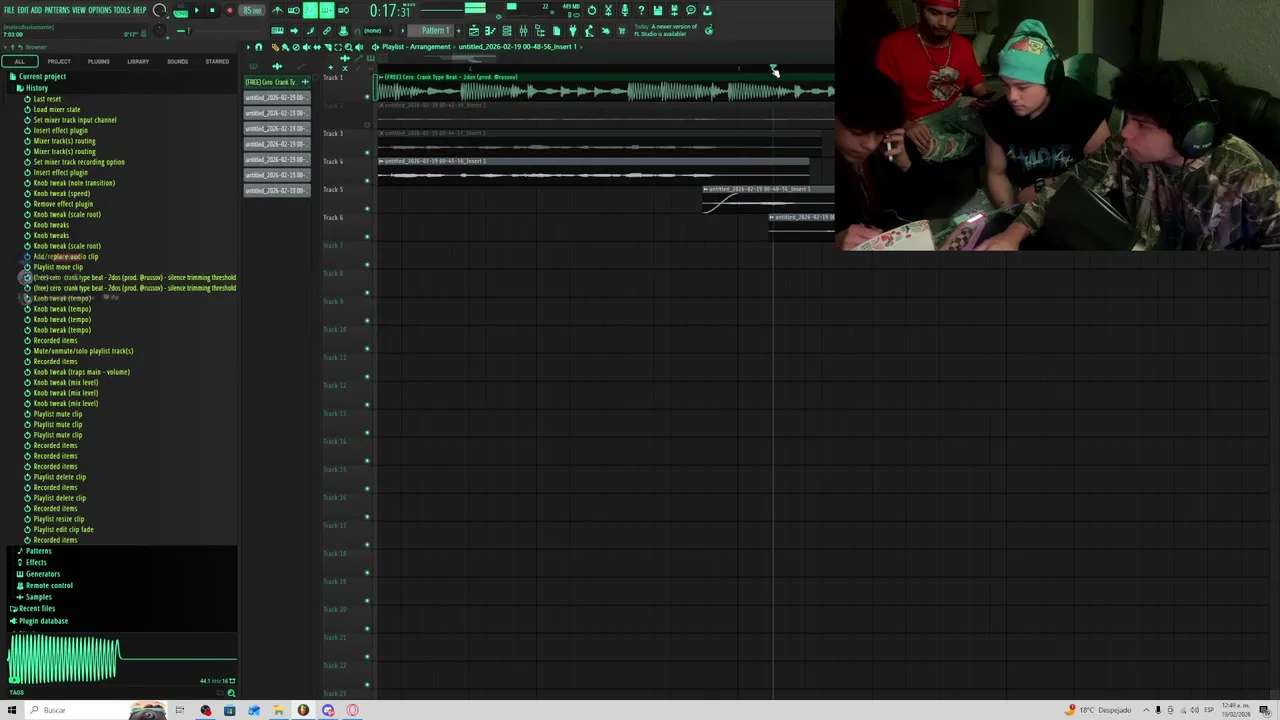
Task: Click the tempo 85.000 display
Action: pos(250,10)
